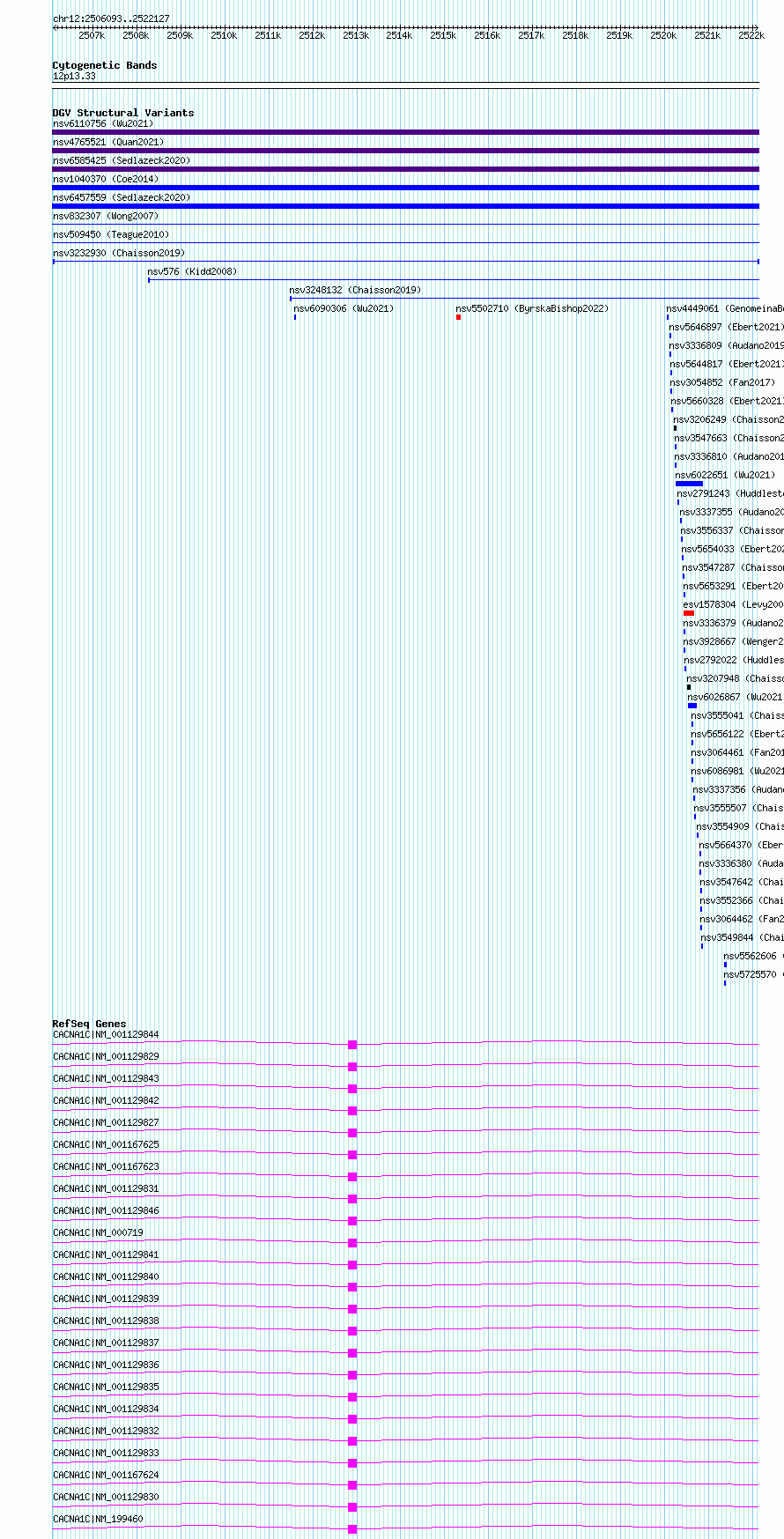Click transcript CACNA1C|NM_001129835 label
The image size is (784, 1539).
pos(106,1387)
